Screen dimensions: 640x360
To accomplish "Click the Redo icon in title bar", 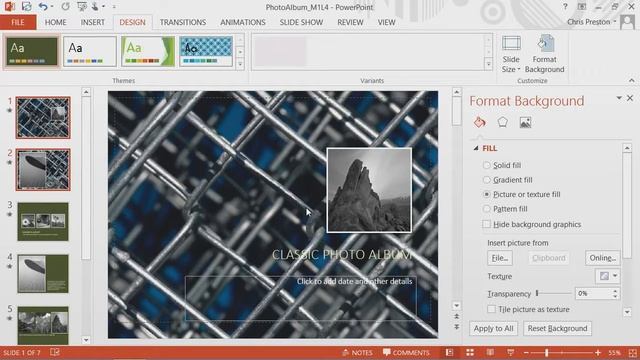I will click(65, 7).
